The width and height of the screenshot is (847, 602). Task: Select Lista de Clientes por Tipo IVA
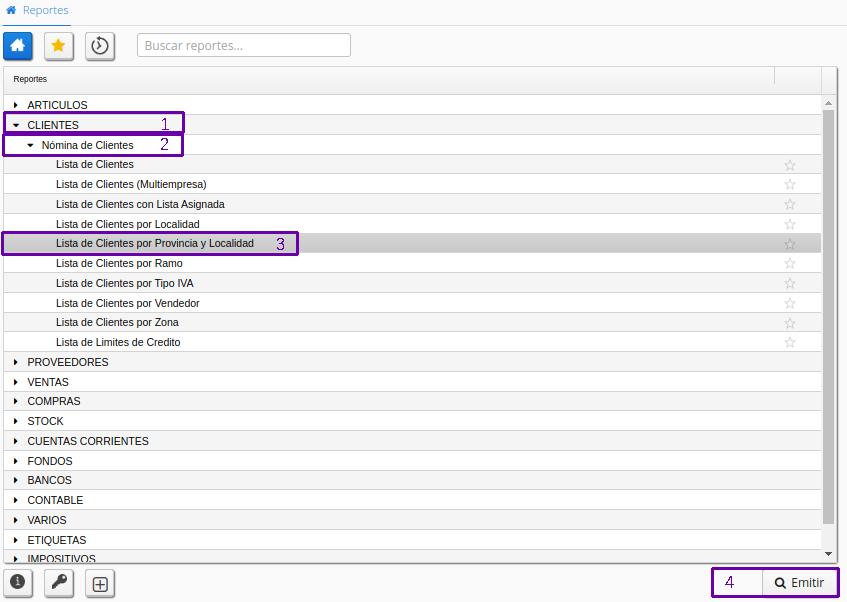point(412,283)
